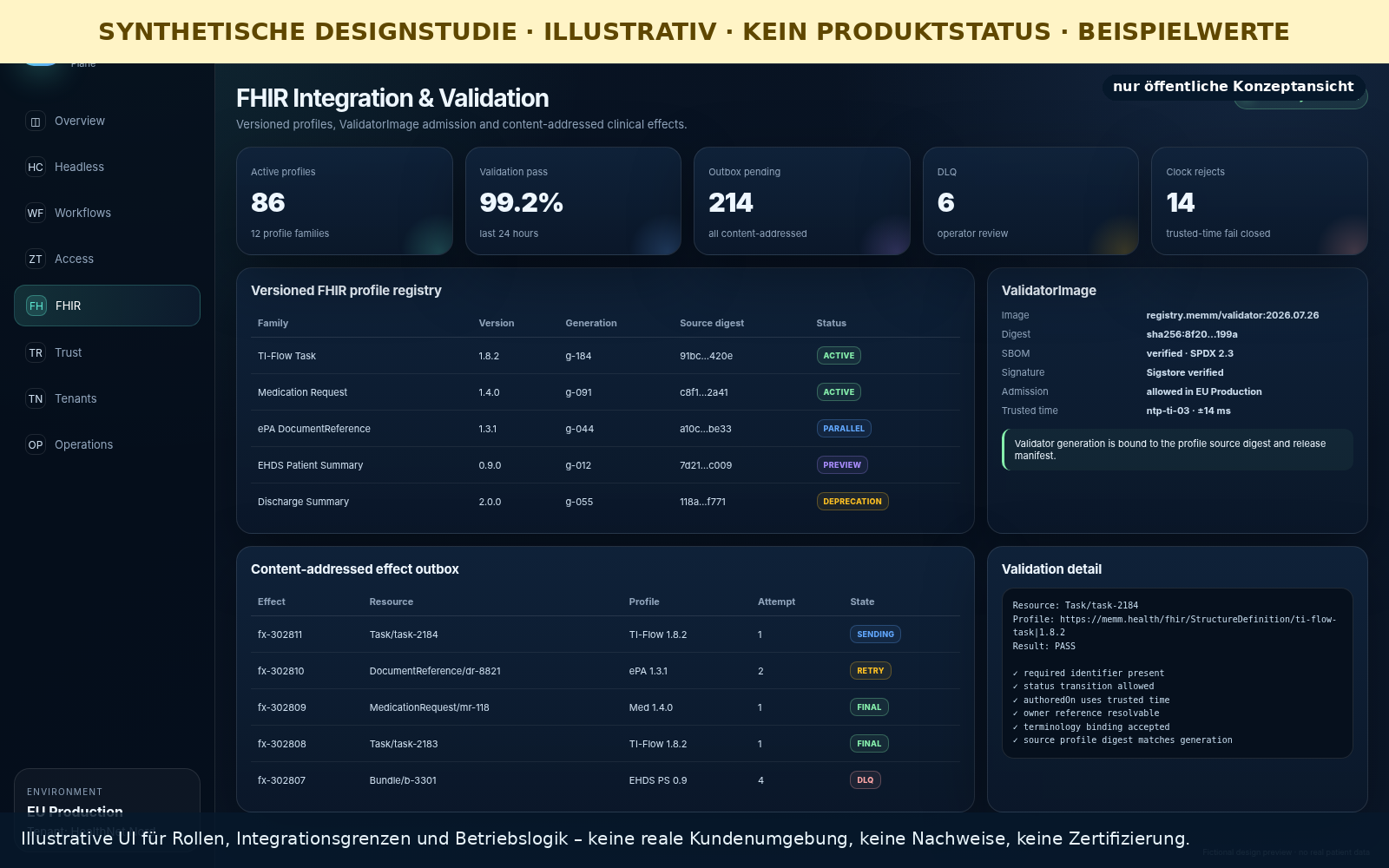The width and height of the screenshot is (1389, 868).
Task: Open resource Task/task-2183
Action: coord(404,745)
